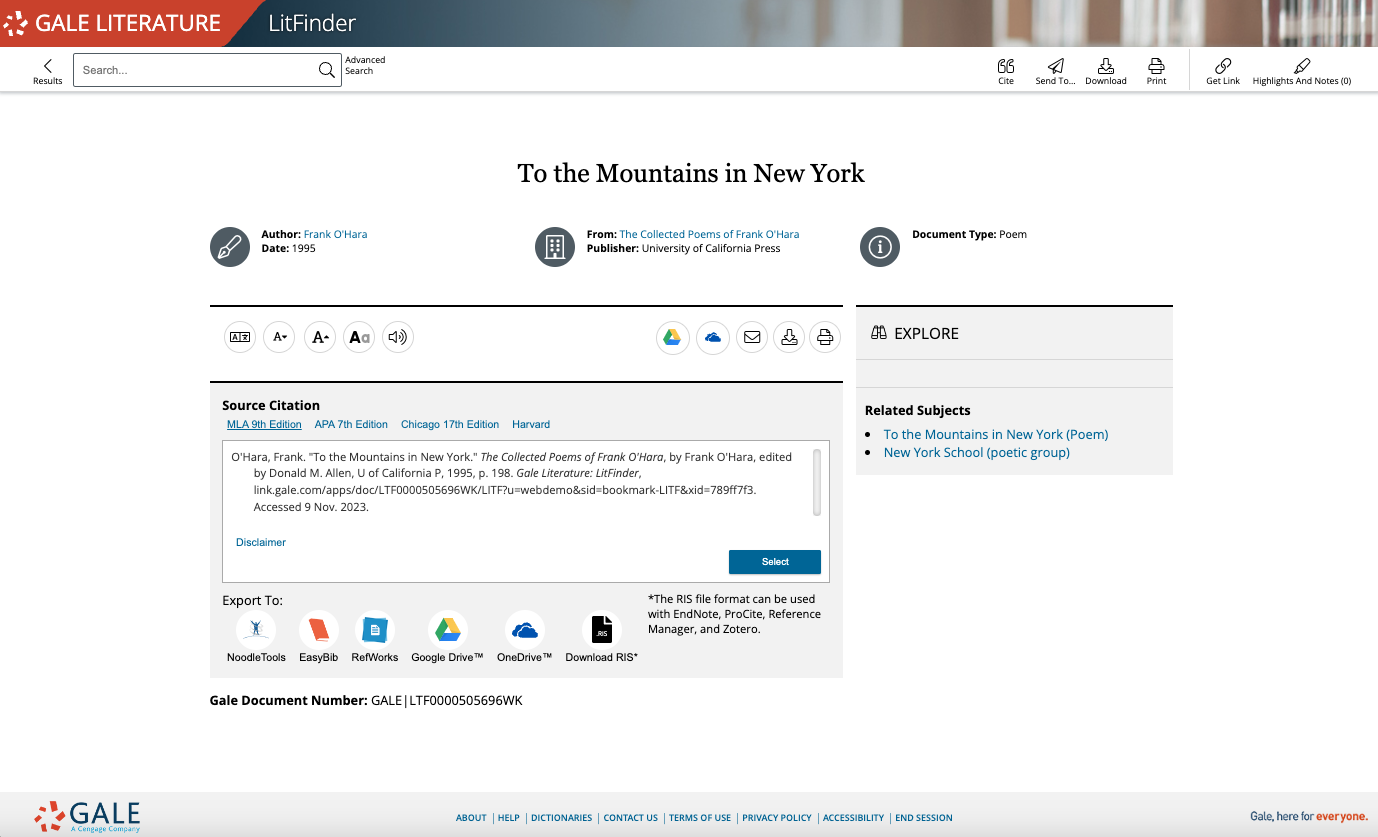This screenshot has width=1378, height=837.
Task: Click the citation text in the box
Action: (512, 482)
